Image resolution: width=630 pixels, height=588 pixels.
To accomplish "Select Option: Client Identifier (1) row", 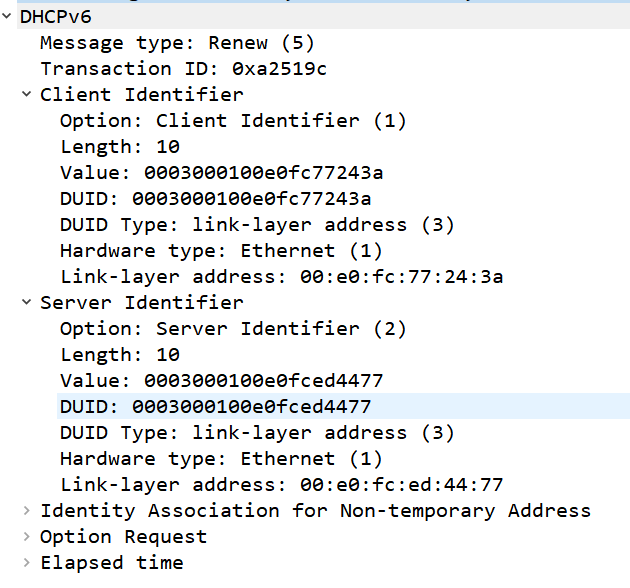I will (x=233, y=121).
